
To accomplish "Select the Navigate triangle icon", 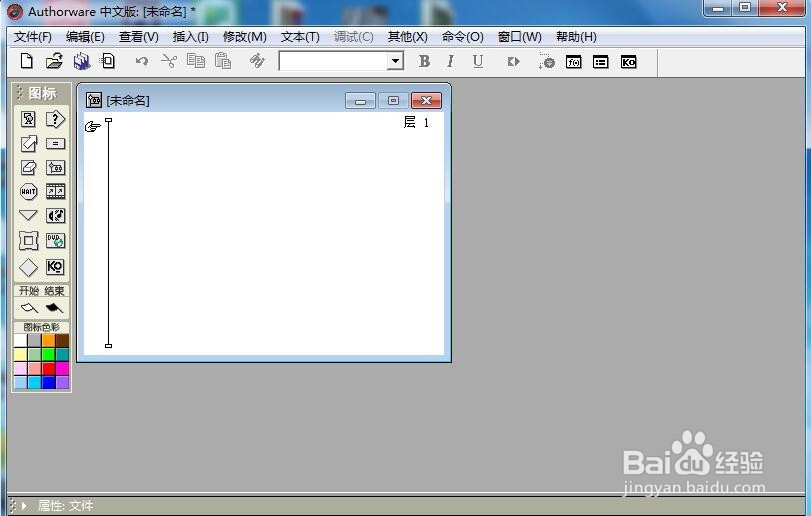I will 28,215.
